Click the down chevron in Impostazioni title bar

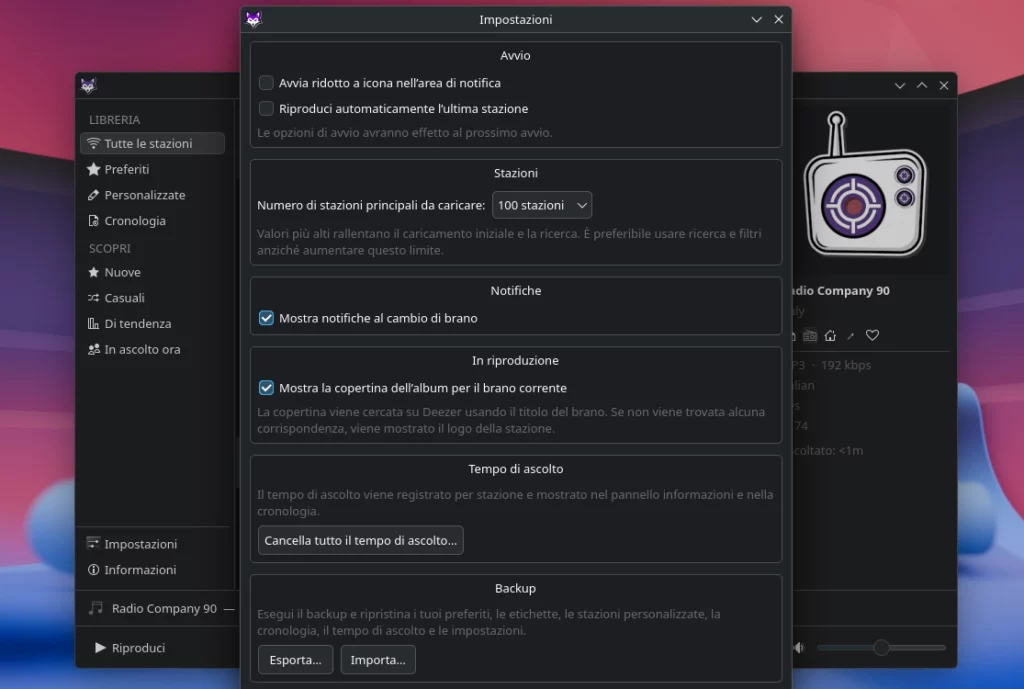pos(756,20)
